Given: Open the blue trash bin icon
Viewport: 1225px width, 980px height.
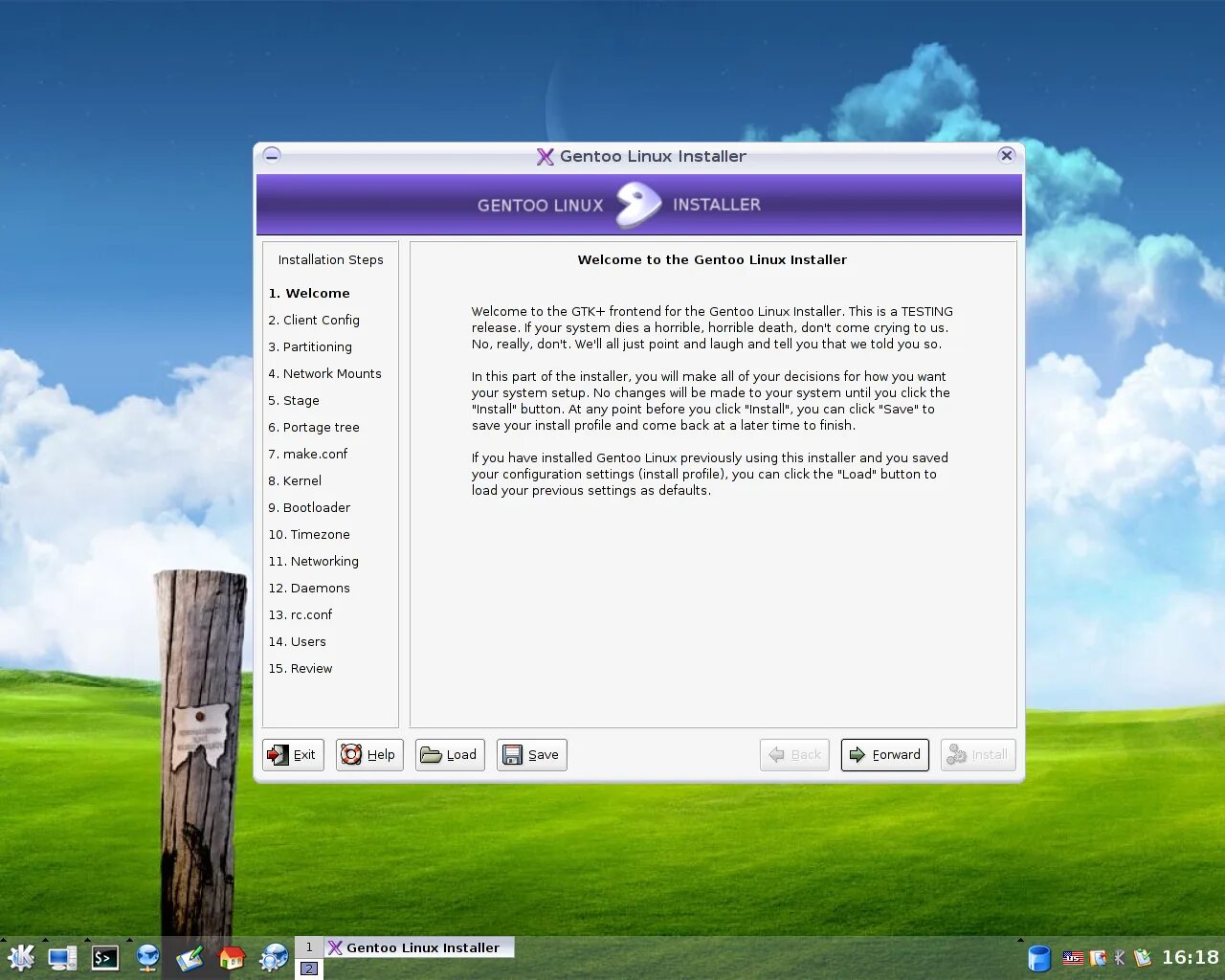Looking at the screenshot, I should [1039, 958].
